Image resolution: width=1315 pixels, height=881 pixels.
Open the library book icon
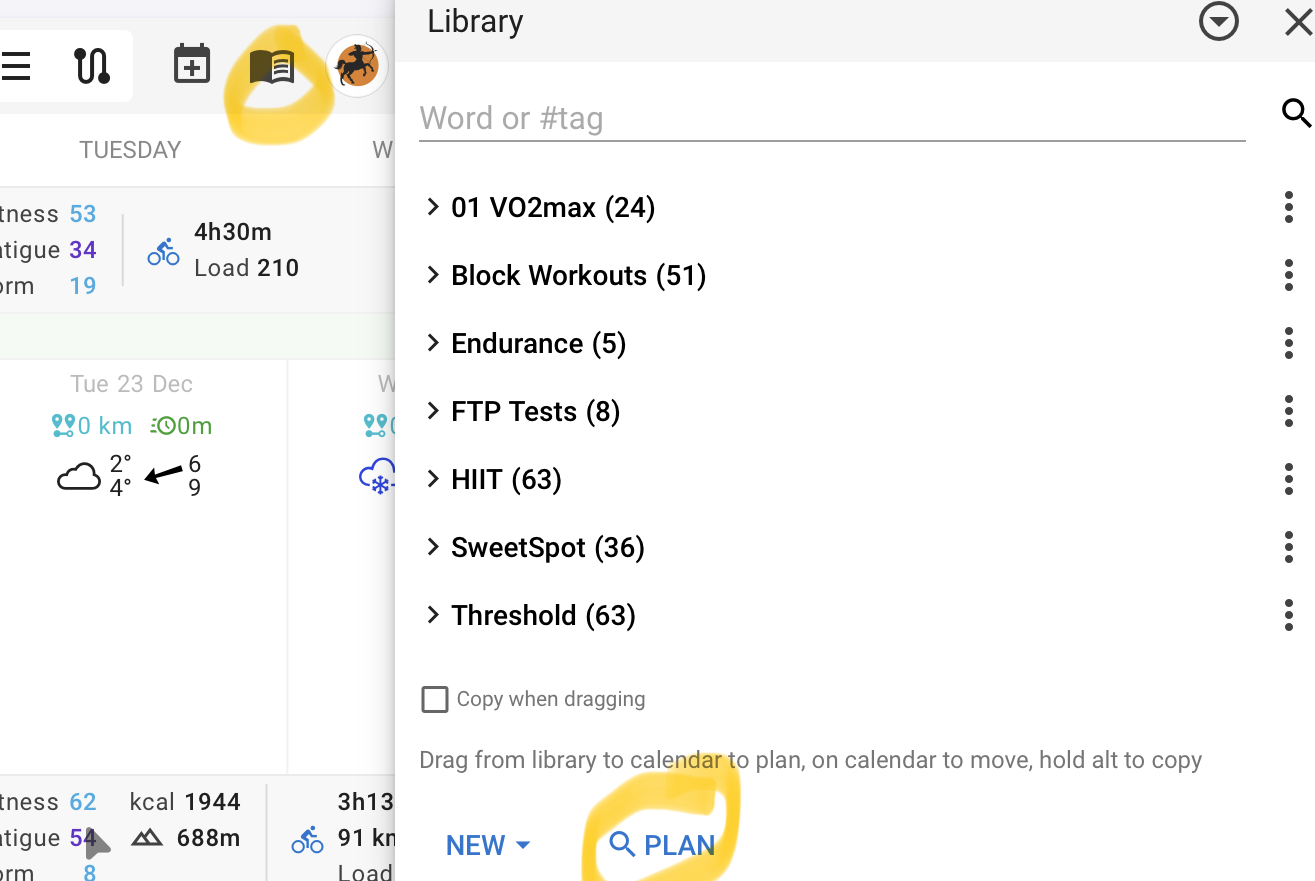(272, 67)
